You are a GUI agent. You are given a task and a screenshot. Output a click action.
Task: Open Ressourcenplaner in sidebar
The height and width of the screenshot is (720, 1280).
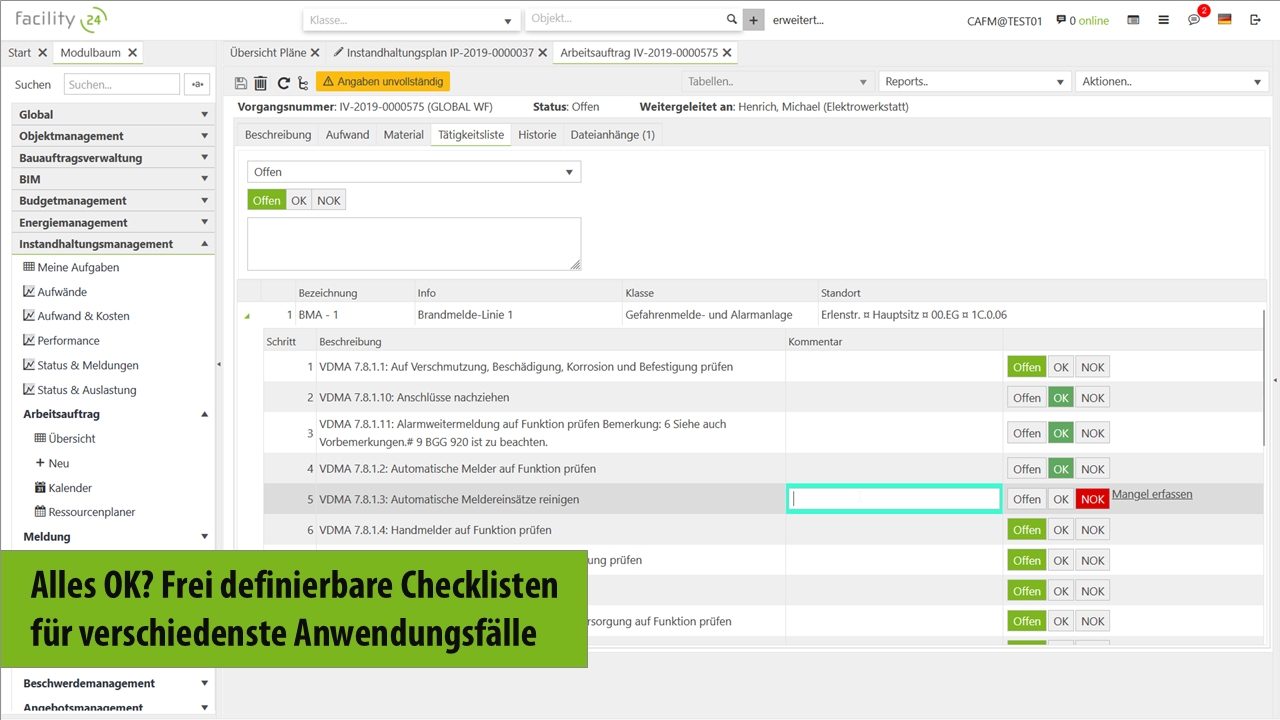[x=85, y=512]
